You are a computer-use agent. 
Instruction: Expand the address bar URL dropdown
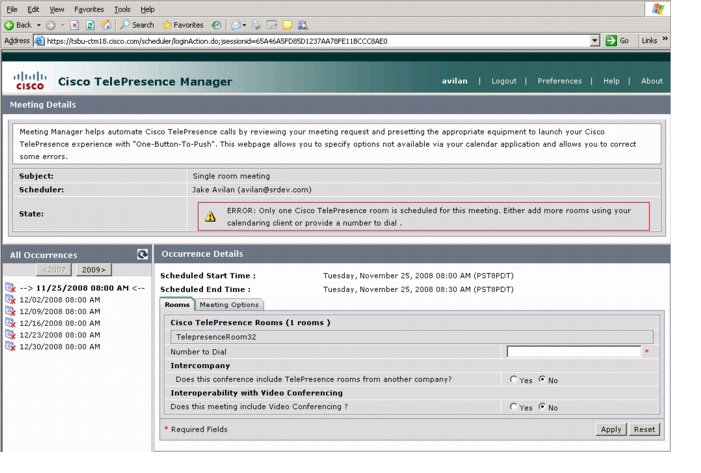[594, 41]
